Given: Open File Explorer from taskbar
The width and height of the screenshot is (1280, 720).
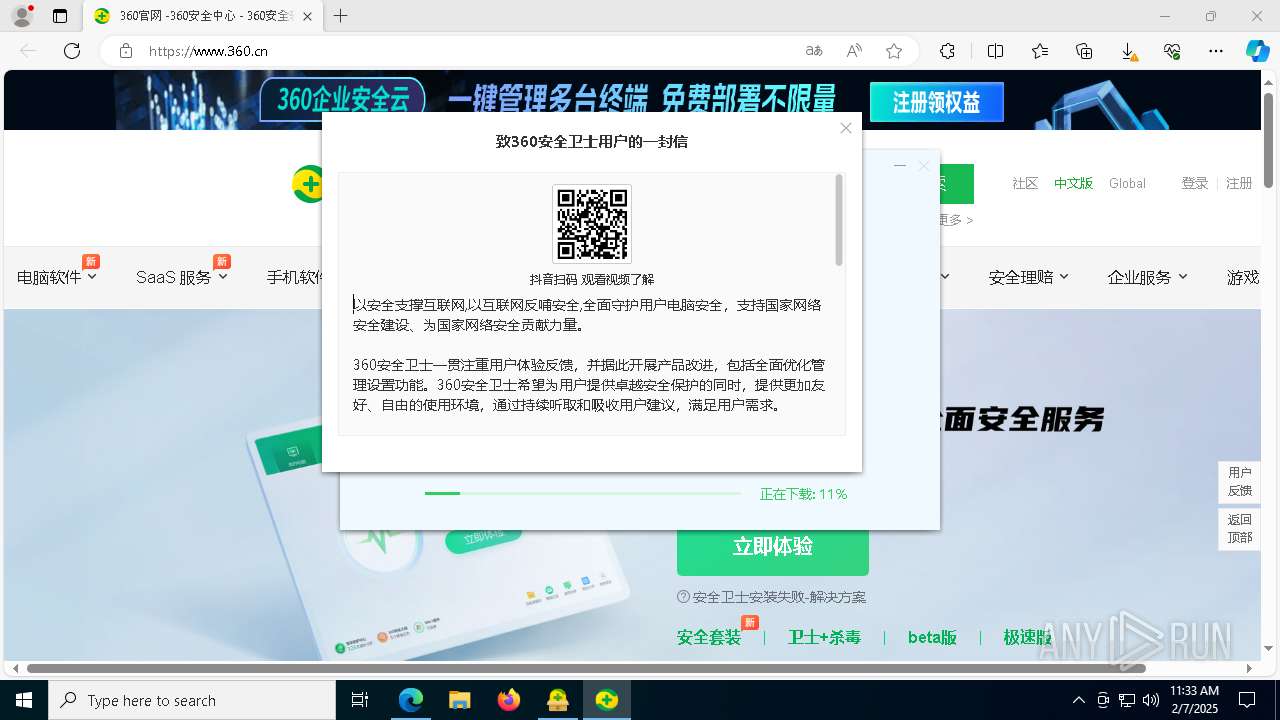Looking at the screenshot, I should pyautogui.click(x=459, y=700).
